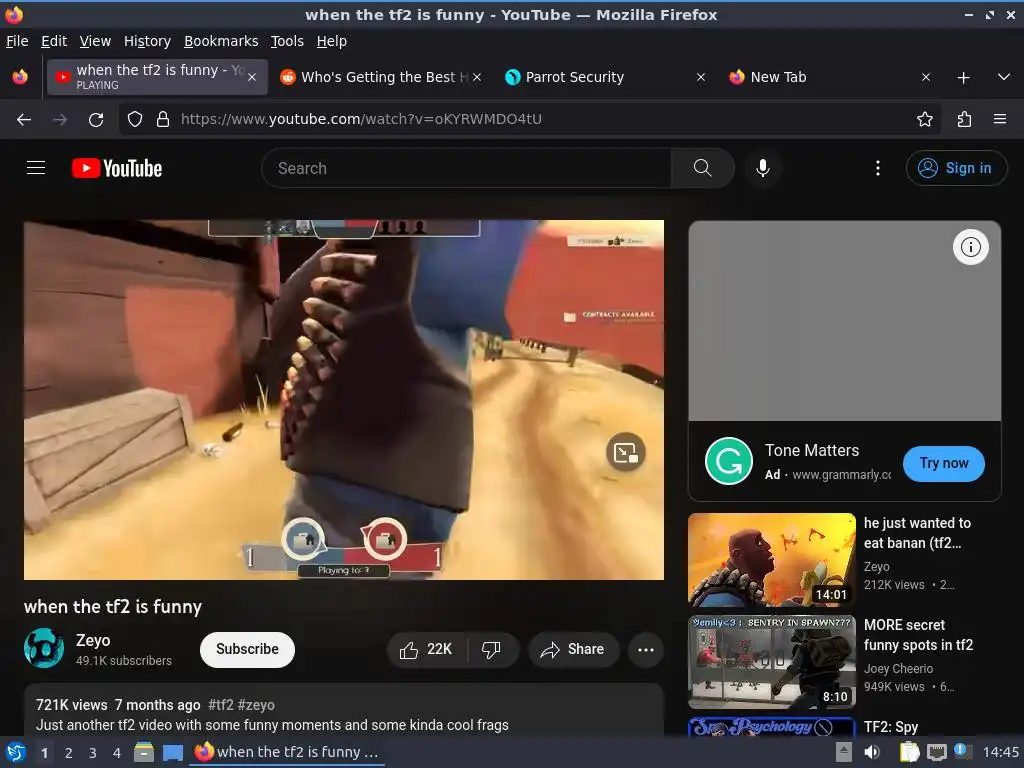This screenshot has height=768, width=1024.
Task: Click the address bar URL
Action: click(361, 120)
